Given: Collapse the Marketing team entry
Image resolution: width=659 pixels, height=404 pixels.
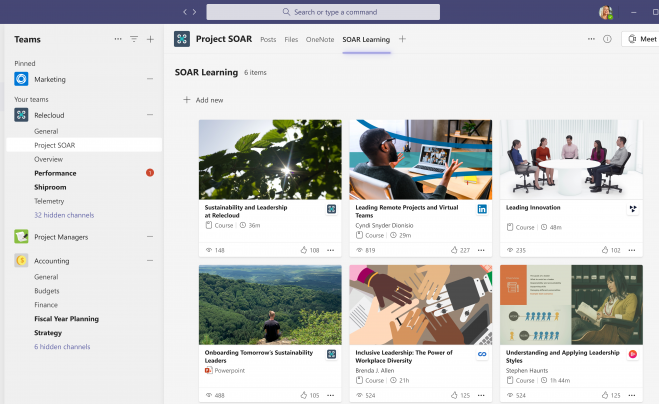Looking at the screenshot, I should [150, 79].
